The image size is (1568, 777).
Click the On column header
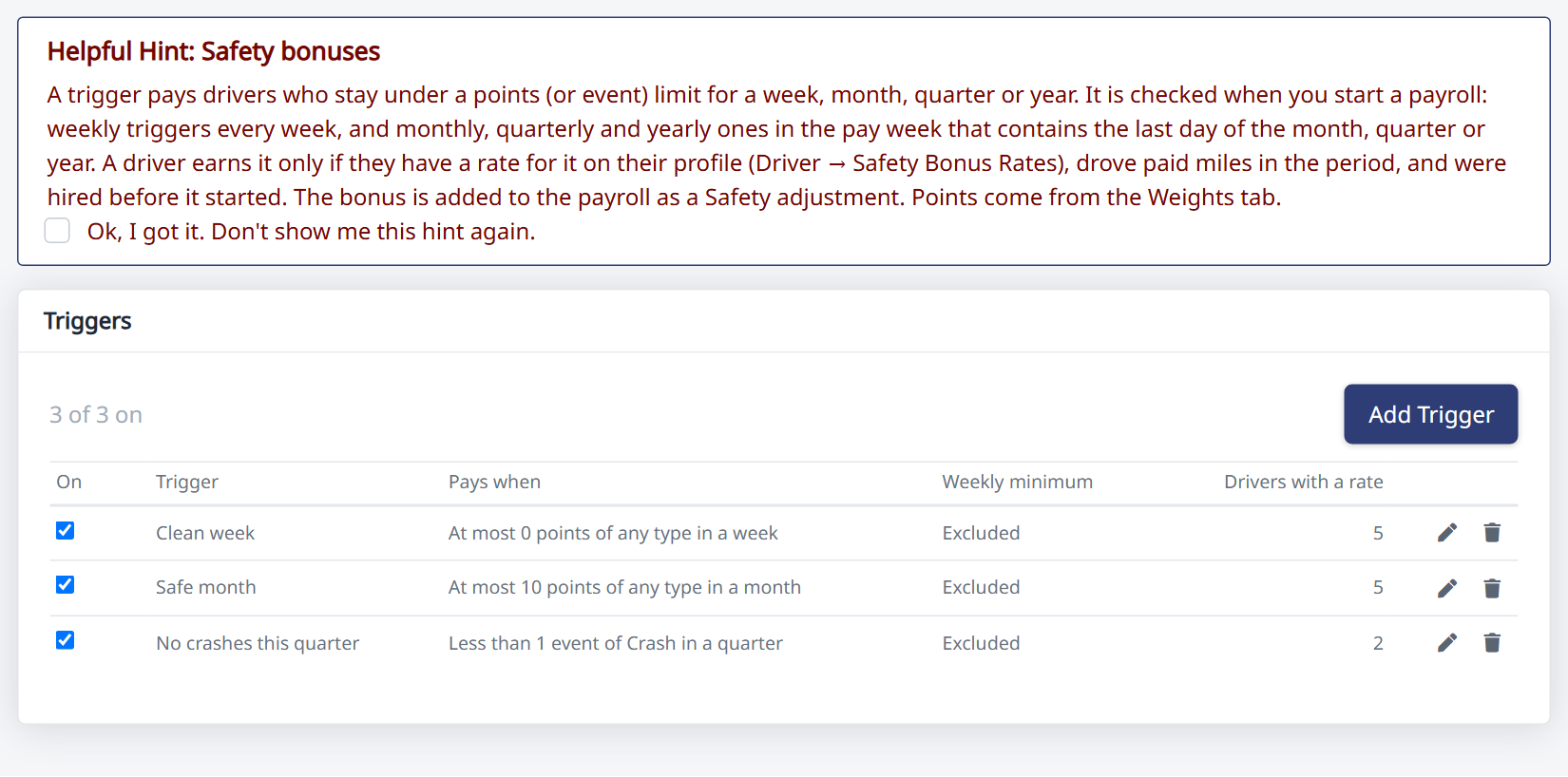68,482
